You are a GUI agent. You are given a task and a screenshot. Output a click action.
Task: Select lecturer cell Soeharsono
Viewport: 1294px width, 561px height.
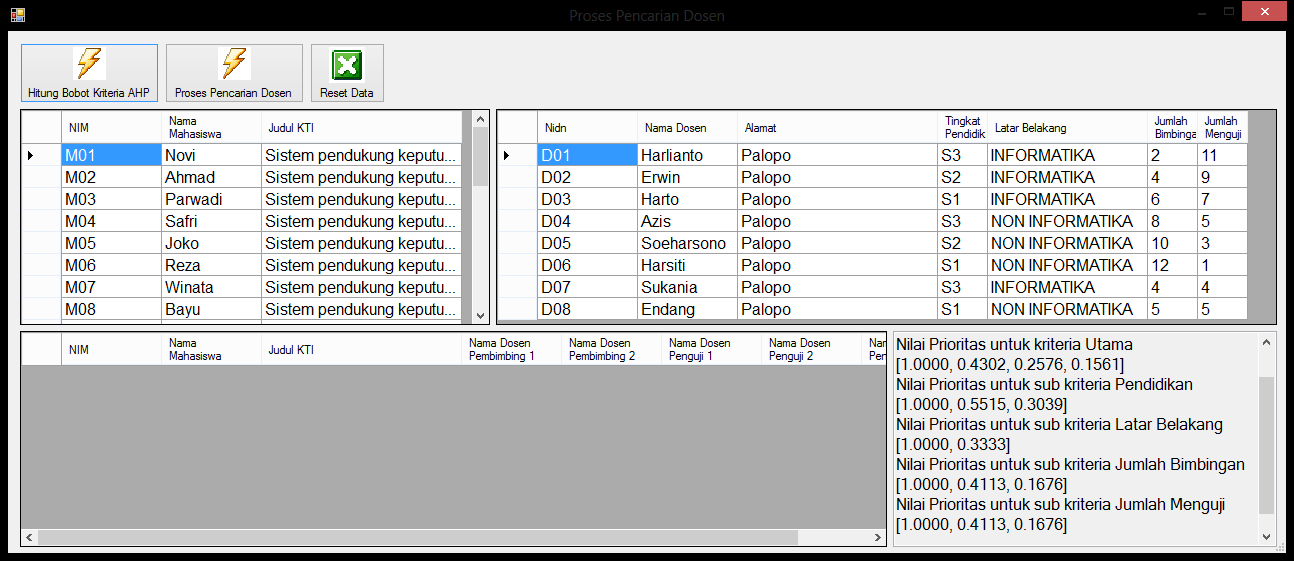tap(686, 243)
